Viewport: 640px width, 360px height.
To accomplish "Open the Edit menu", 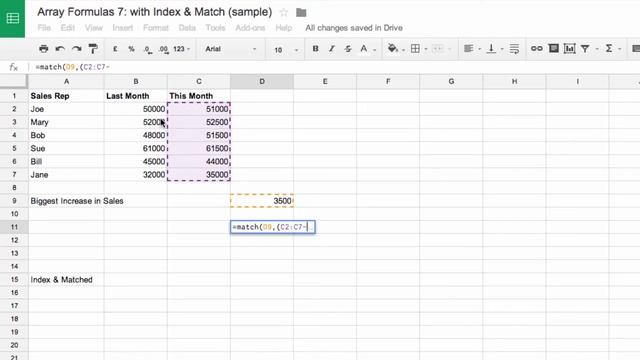I will click(67, 28).
